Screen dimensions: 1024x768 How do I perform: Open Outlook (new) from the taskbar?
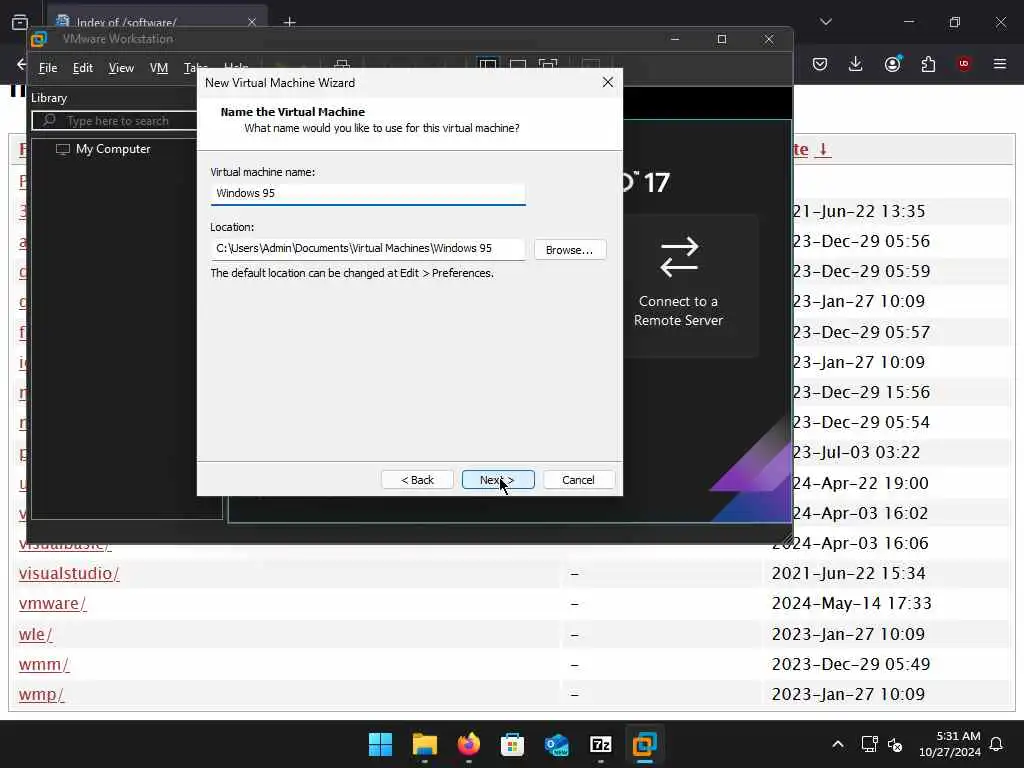[556, 744]
